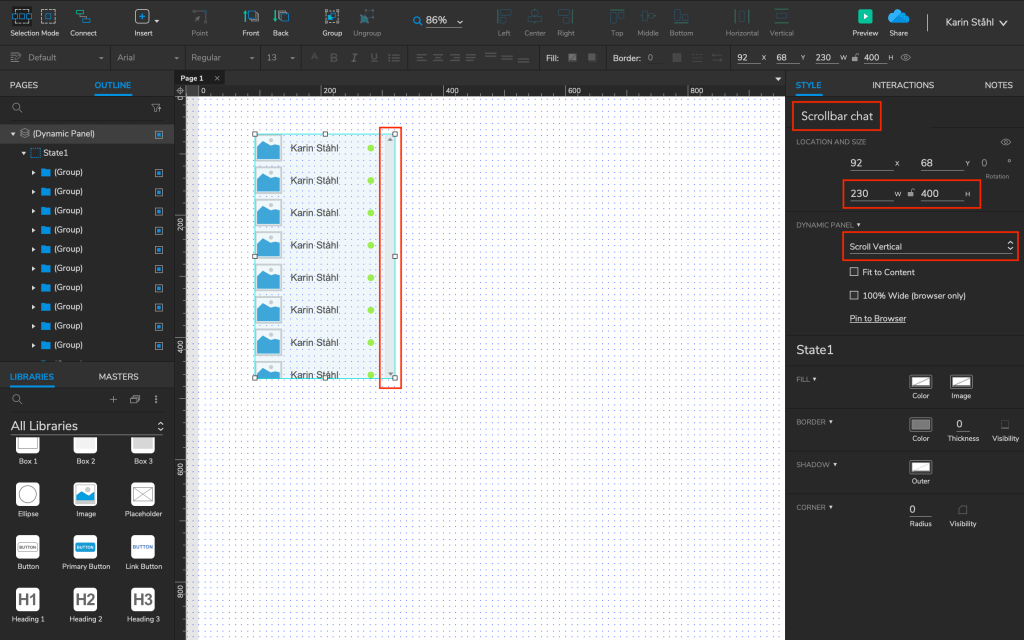Switch to the Interactions tab

[x=902, y=85]
